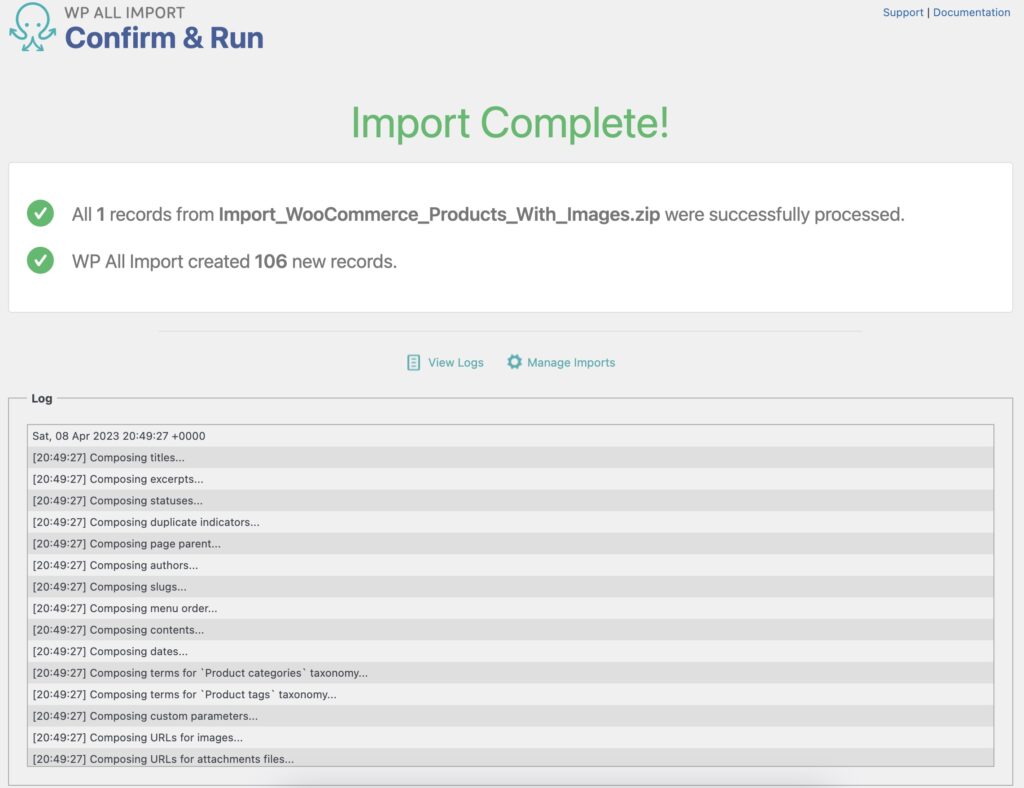The height and width of the screenshot is (788, 1024).
Task: Open the Documentation link
Action: pyautogui.click(x=971, y=12)
